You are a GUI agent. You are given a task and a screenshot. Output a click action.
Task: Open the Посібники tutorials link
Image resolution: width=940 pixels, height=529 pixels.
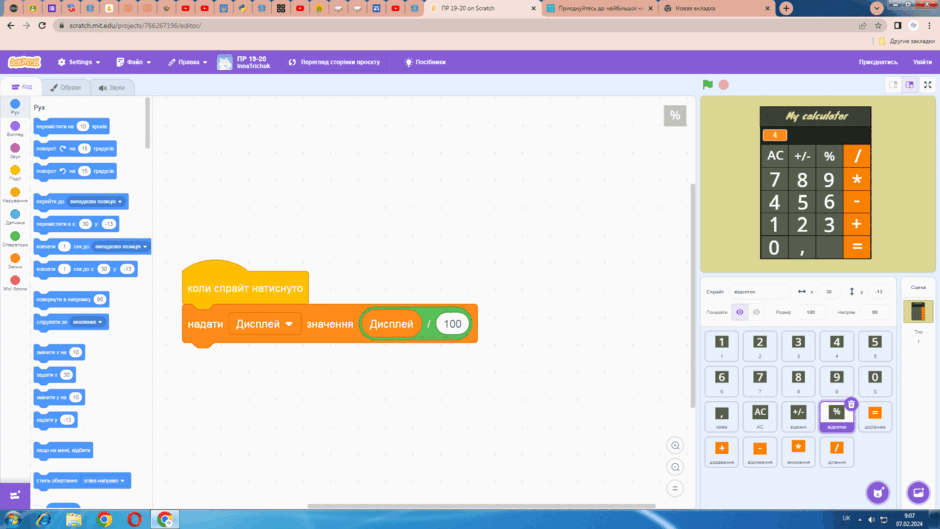[x=425, y=62]
